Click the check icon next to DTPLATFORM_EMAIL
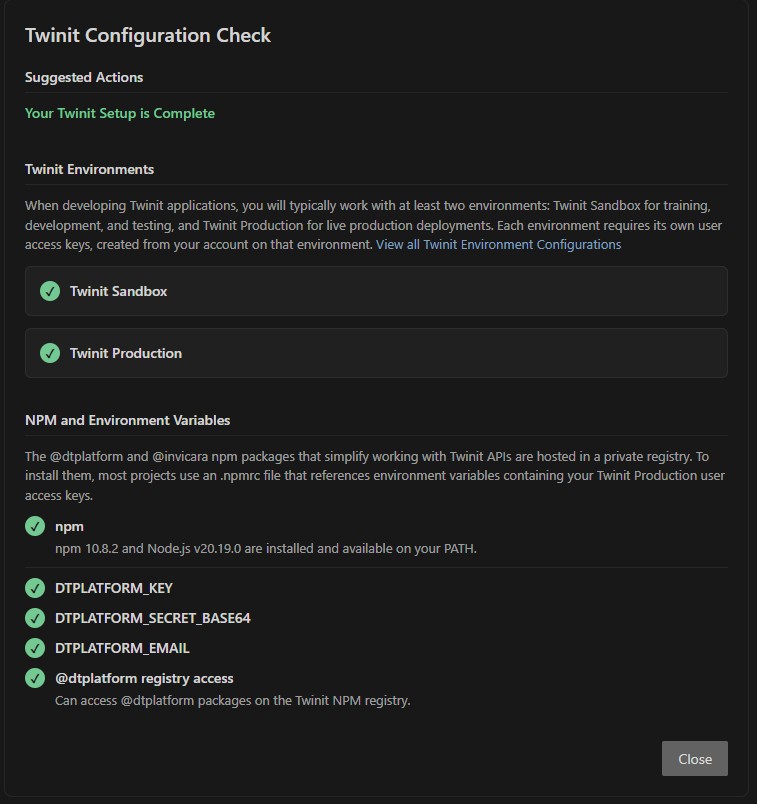 click(35, 648)
